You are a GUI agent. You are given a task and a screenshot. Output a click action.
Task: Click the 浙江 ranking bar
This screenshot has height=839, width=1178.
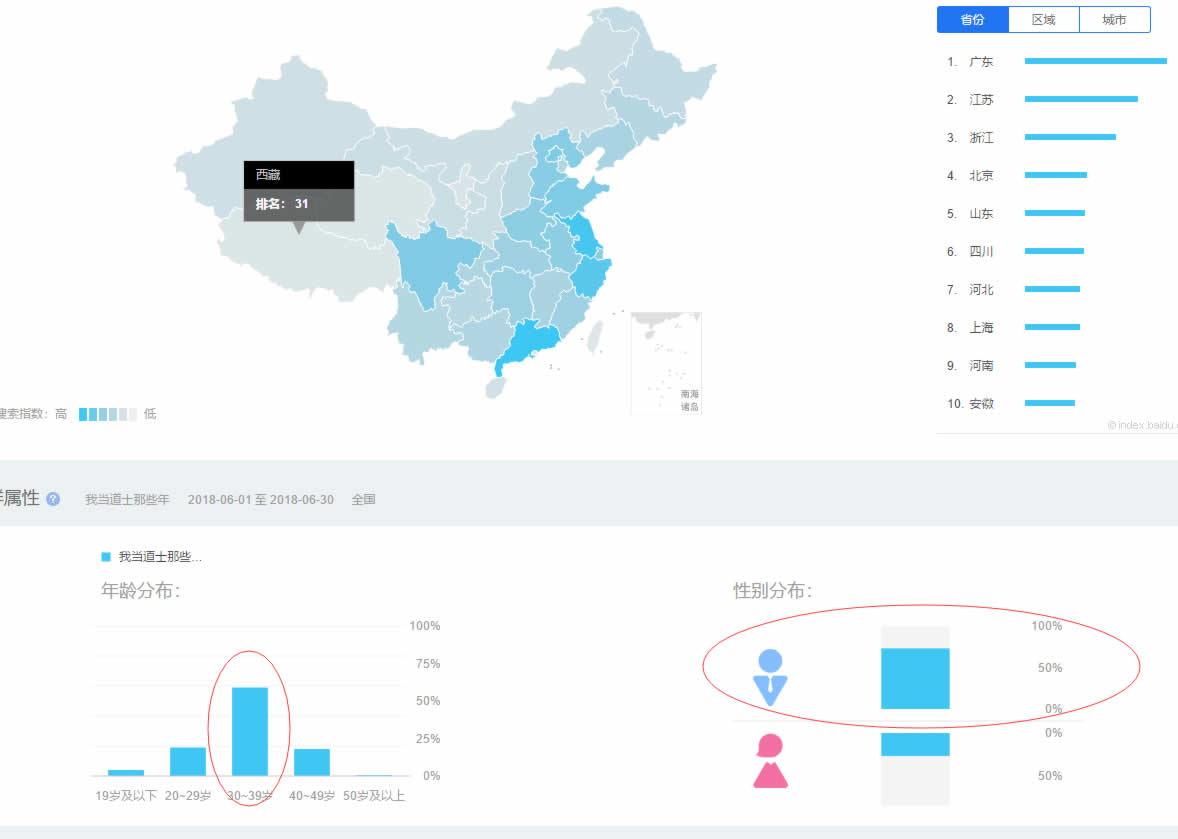1069,137
